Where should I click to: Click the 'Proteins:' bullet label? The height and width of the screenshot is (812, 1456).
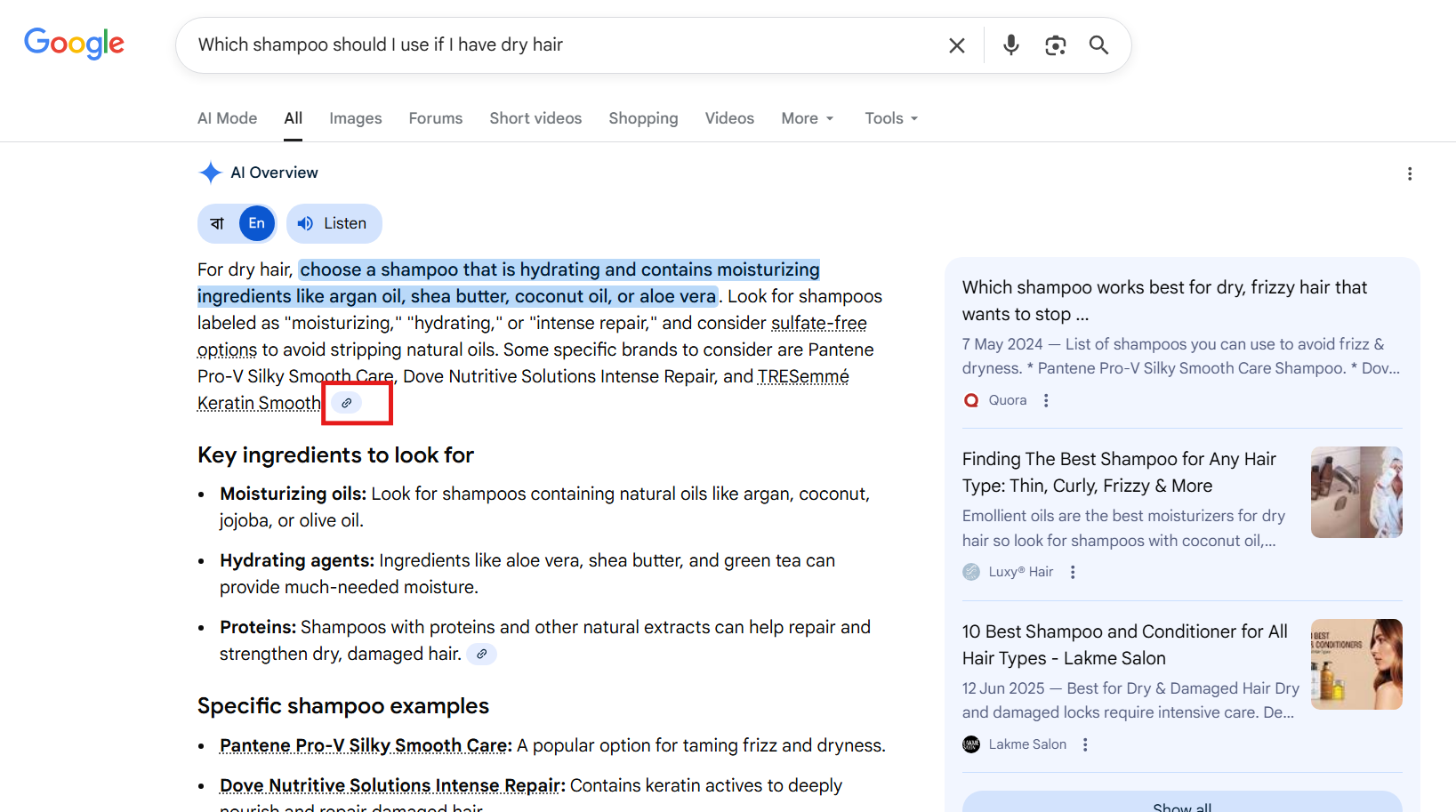[x=258, y=627]
